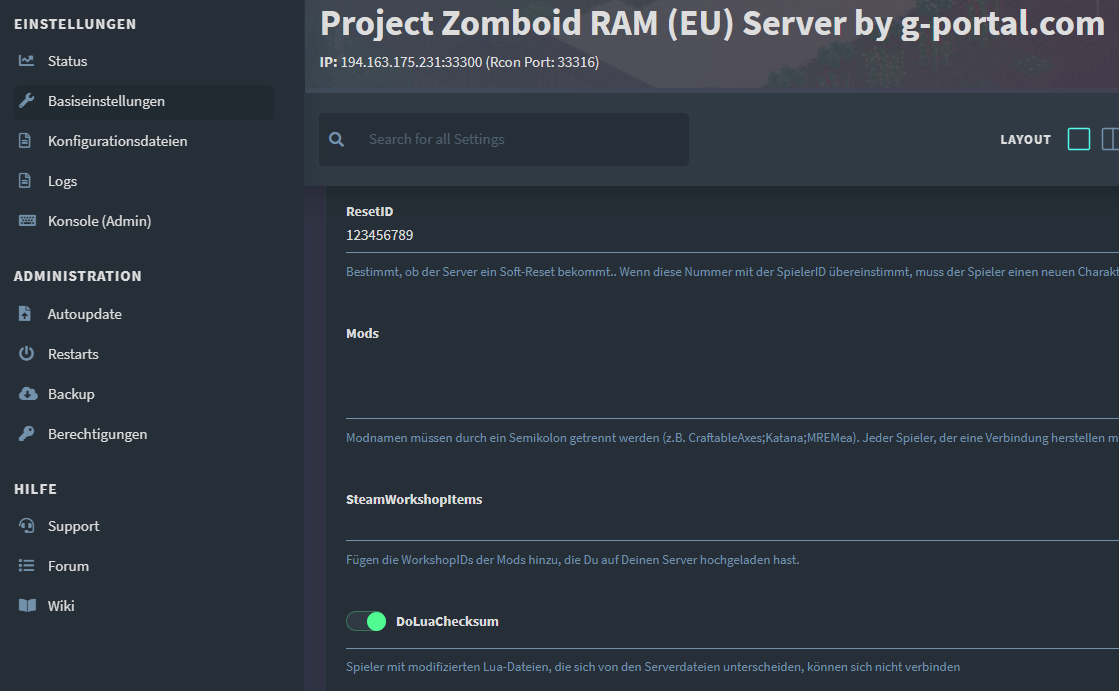Select the keyboard icon for Konsole (Admin)
The image size is (1119, 691).
tap(24, 220)
